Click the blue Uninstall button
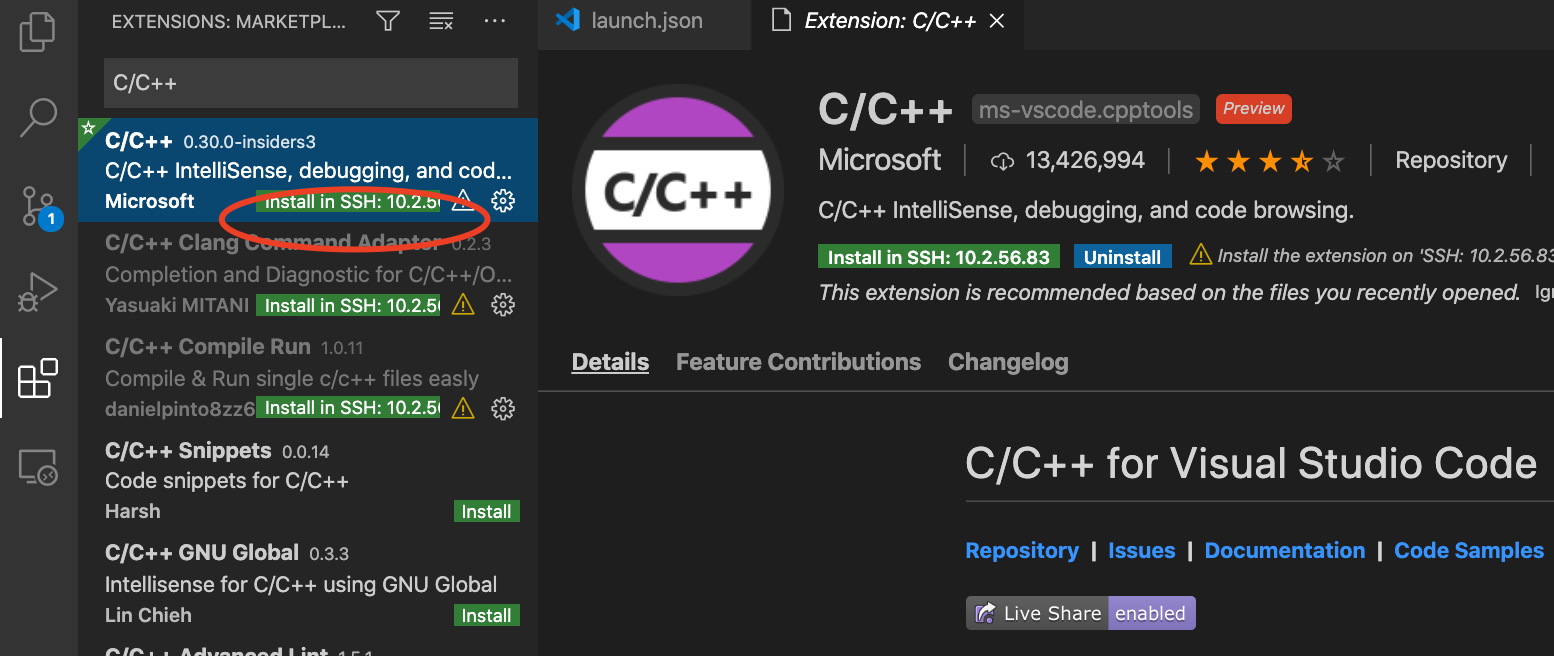Screen dimensions: 1554x656 1122,257
